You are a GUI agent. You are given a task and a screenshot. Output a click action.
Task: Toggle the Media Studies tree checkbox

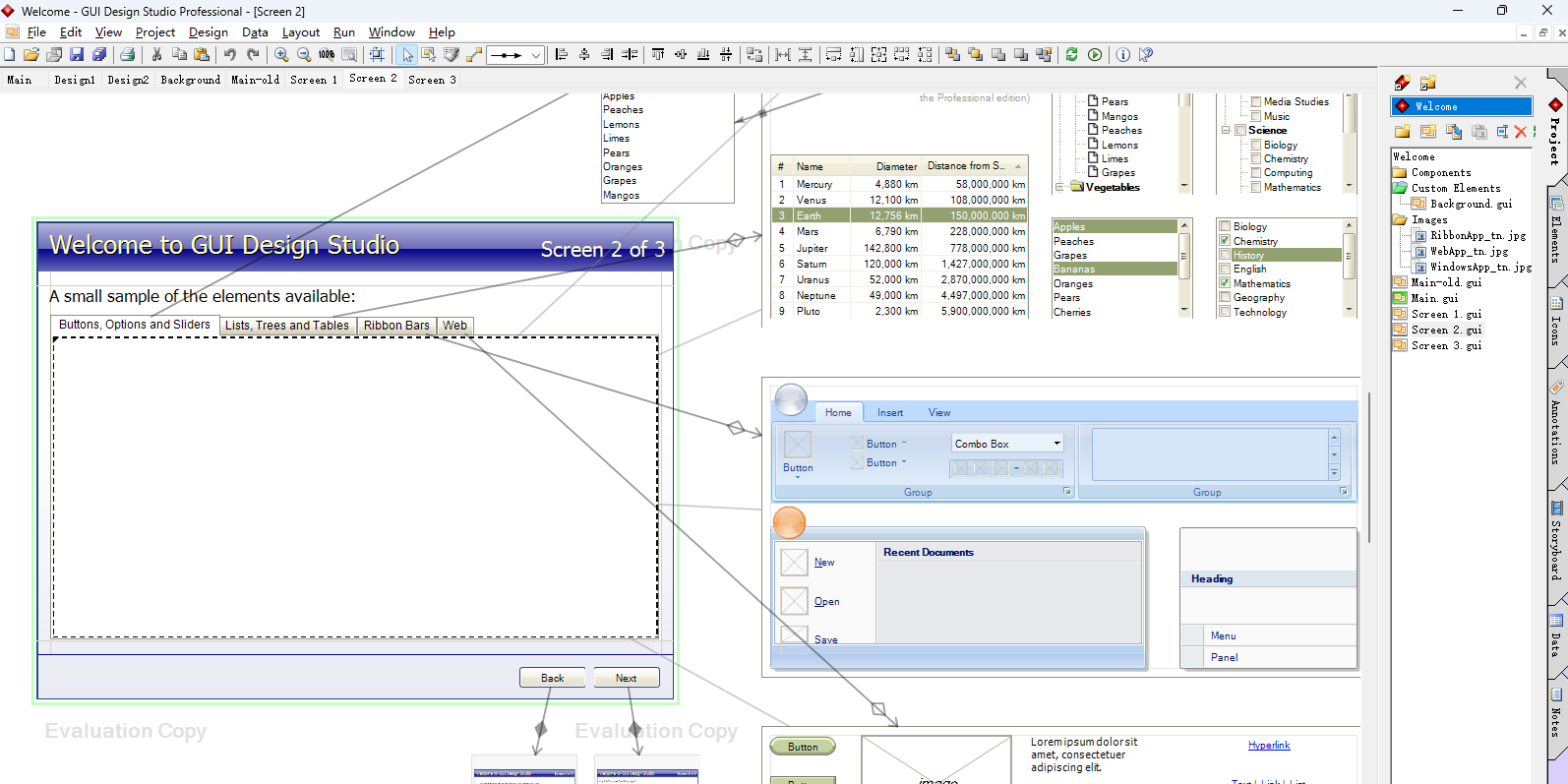(1256, 101)
